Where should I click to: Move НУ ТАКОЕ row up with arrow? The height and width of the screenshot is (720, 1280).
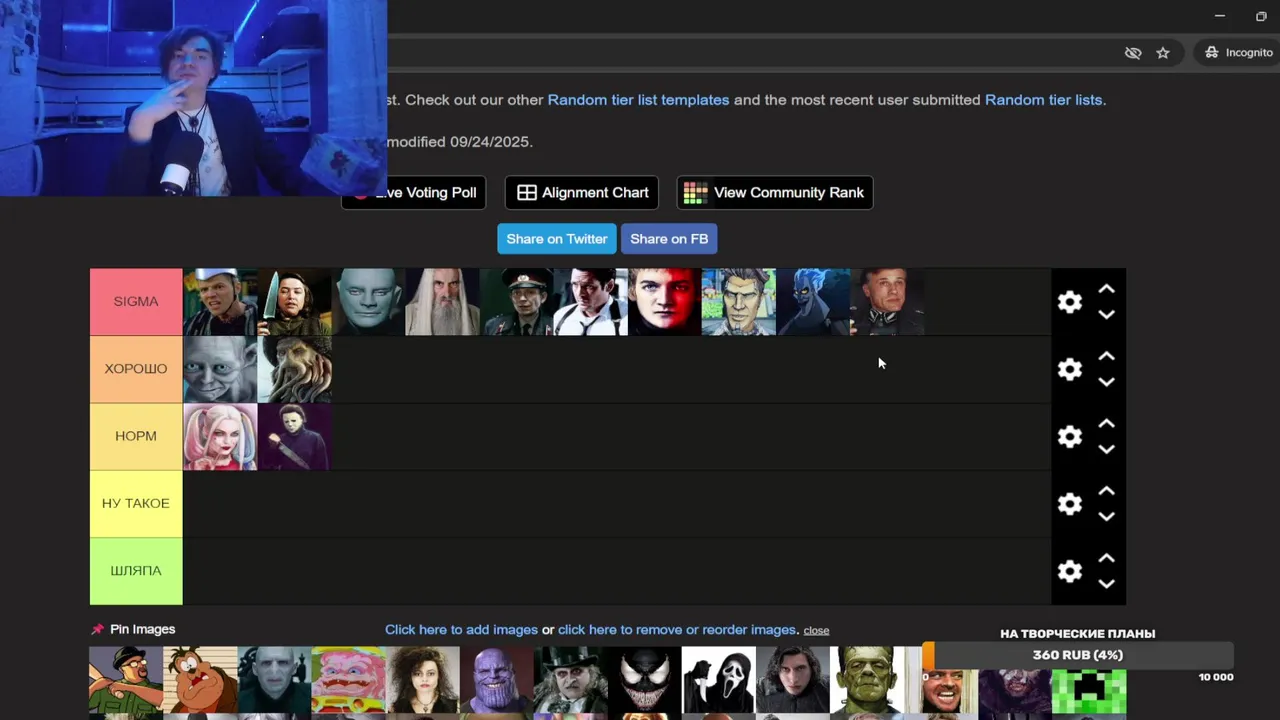(x=1106, y=491)
